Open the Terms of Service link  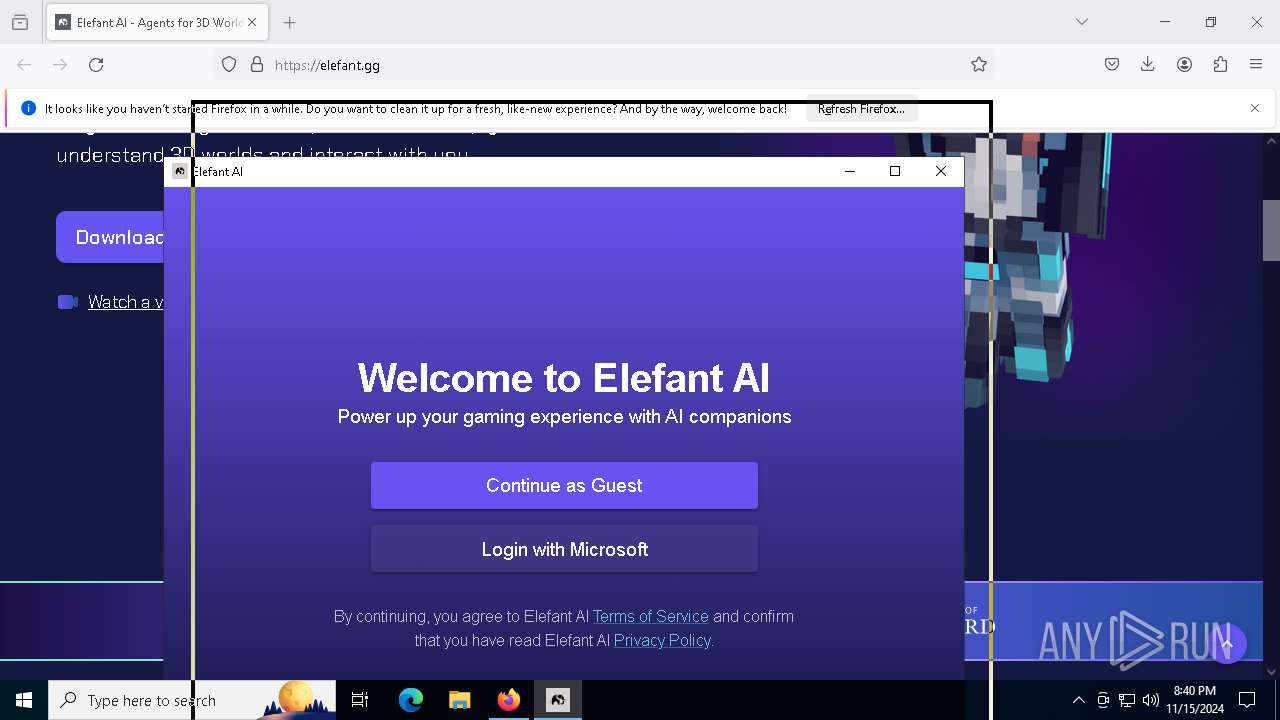tap(651, 616)
